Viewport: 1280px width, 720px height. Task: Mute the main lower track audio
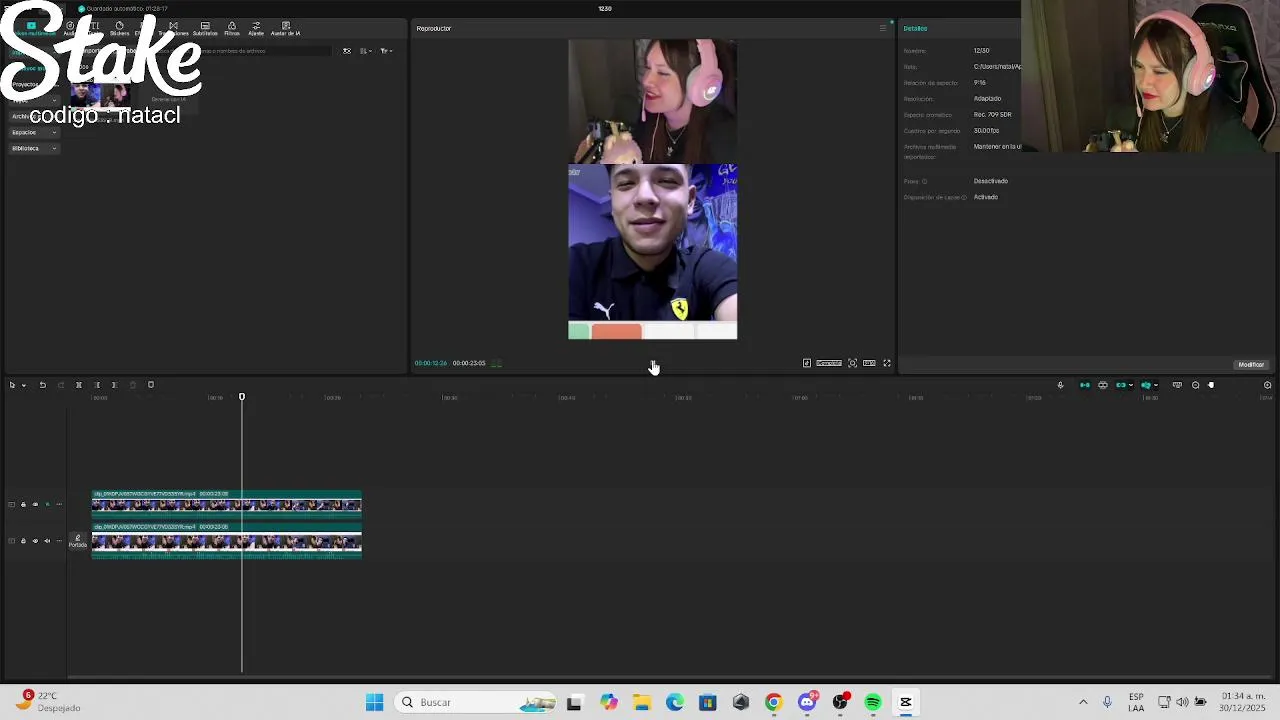(47, 541)
